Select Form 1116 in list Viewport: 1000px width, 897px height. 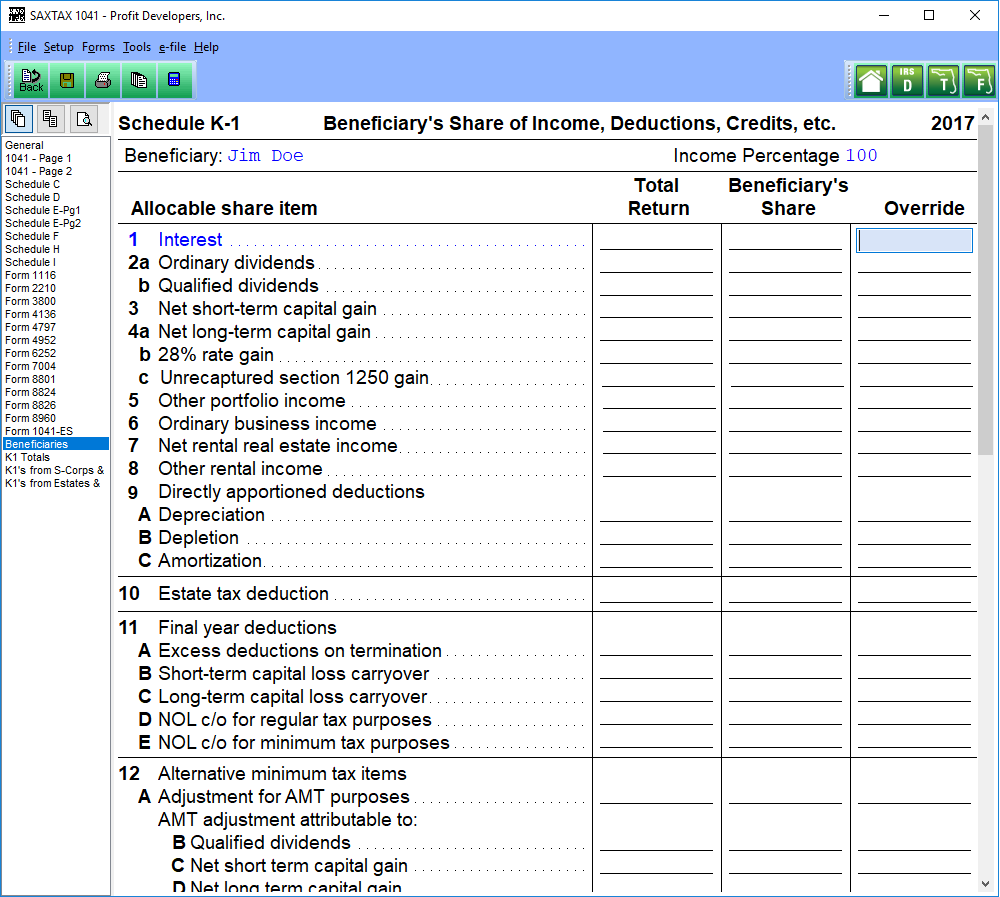tap(56, 275)
